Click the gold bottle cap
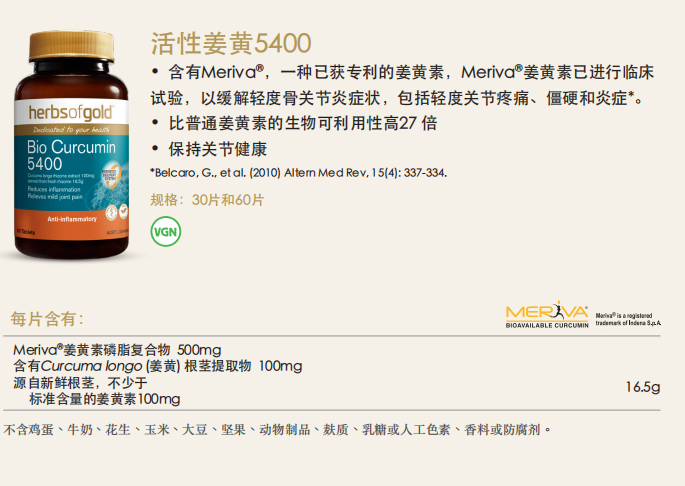The height and width of the screenshot is (486, 685). (72, 46)
